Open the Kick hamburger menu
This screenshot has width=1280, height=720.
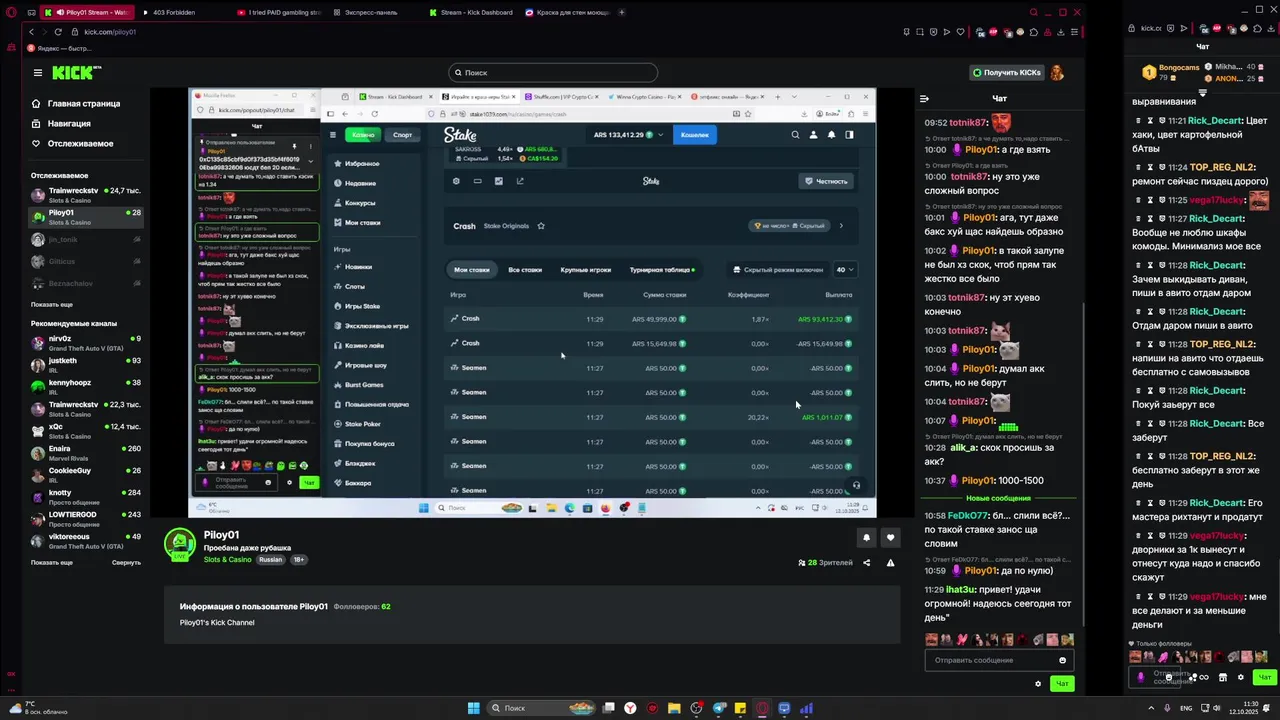37,72
